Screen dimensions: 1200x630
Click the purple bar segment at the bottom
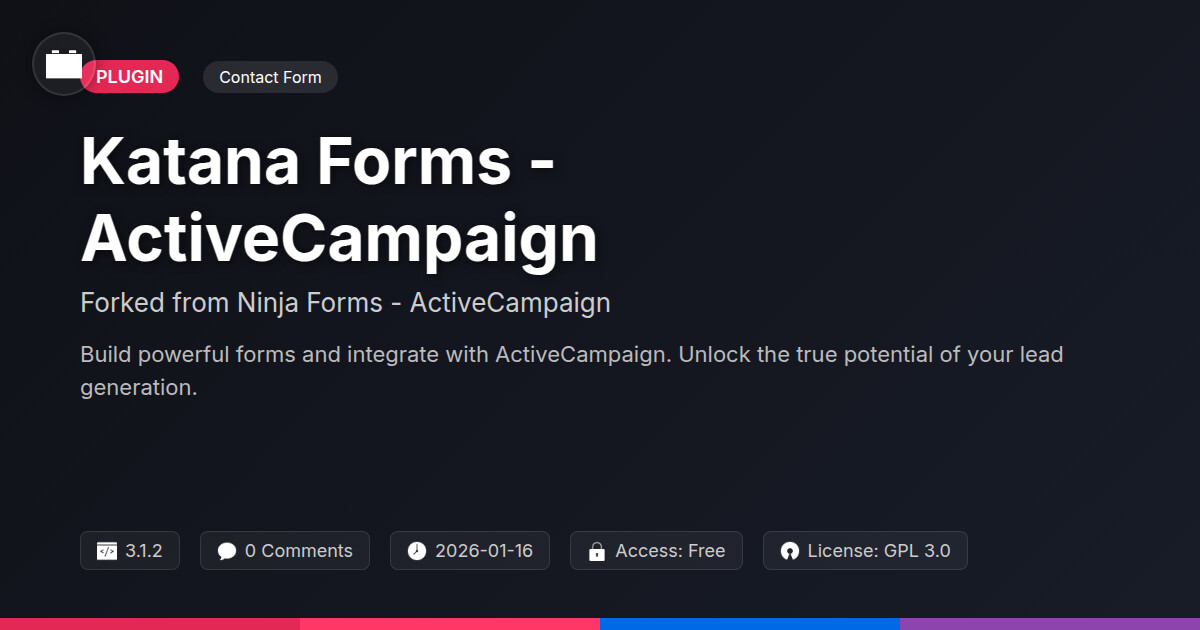[x=1050, y=624]
